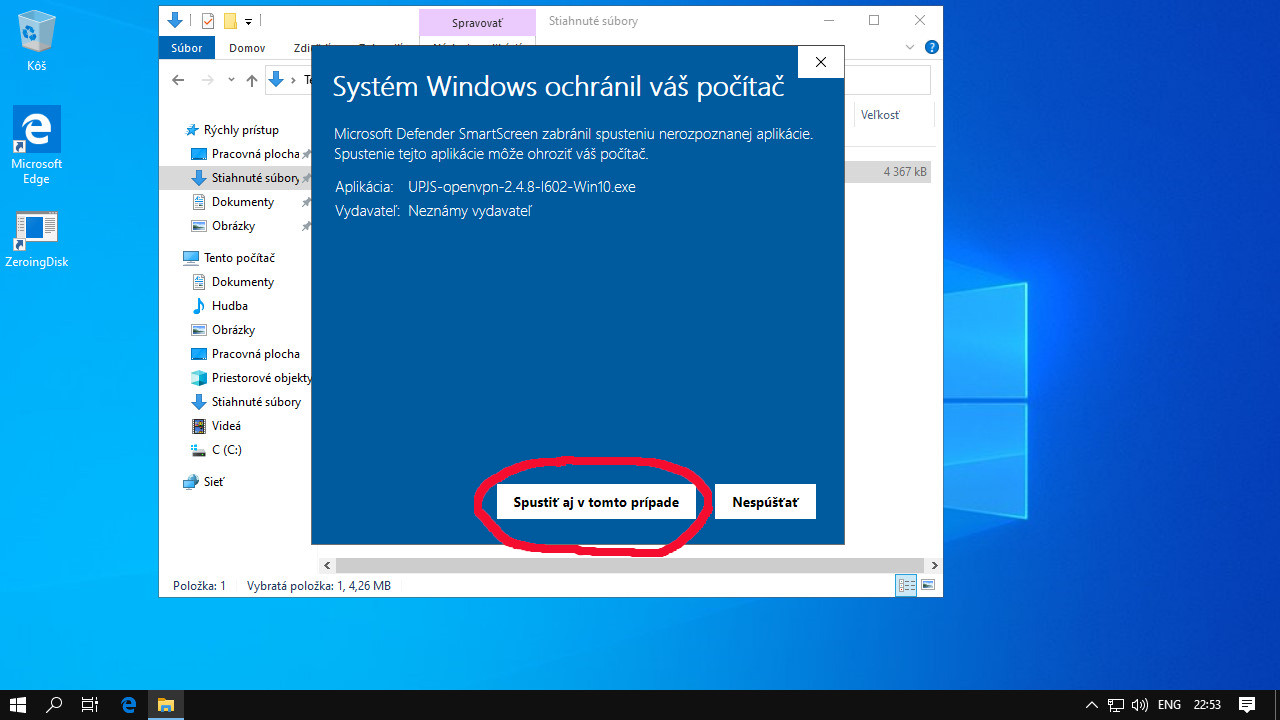Click Vybratá položka: 1, 4,26 MB status text
This screenshot has width=1280, height=720.
319,586
